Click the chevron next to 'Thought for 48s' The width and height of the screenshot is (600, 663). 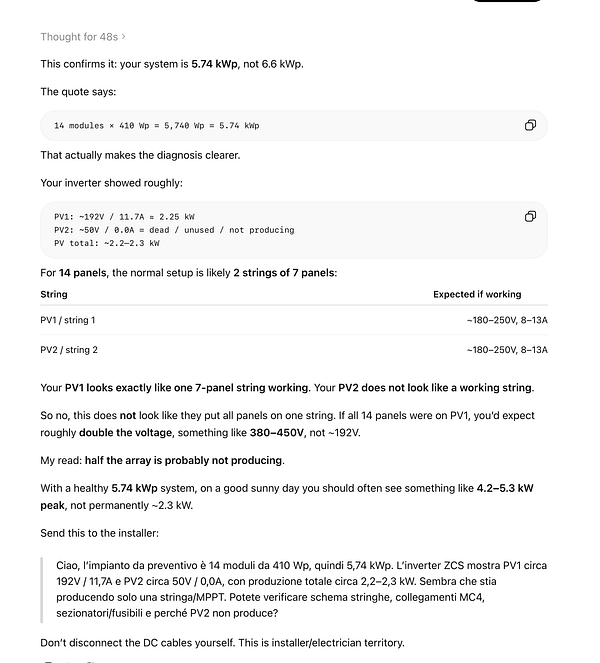click(123, 37)
